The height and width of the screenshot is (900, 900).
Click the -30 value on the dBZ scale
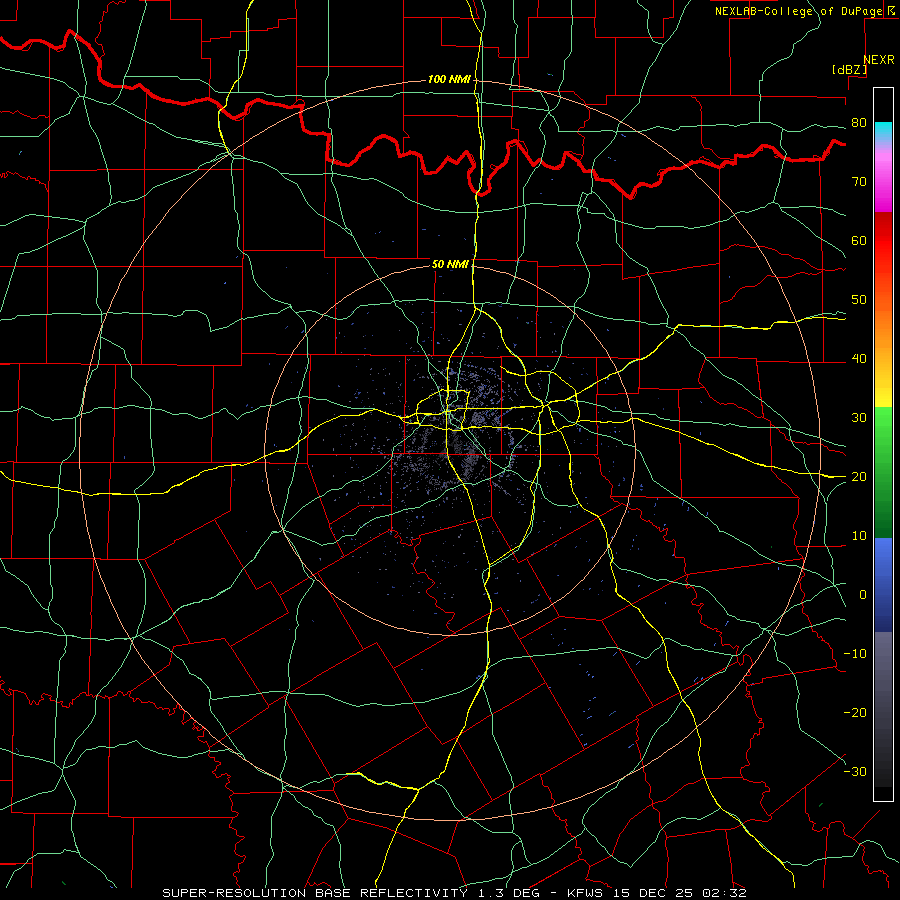855,772
